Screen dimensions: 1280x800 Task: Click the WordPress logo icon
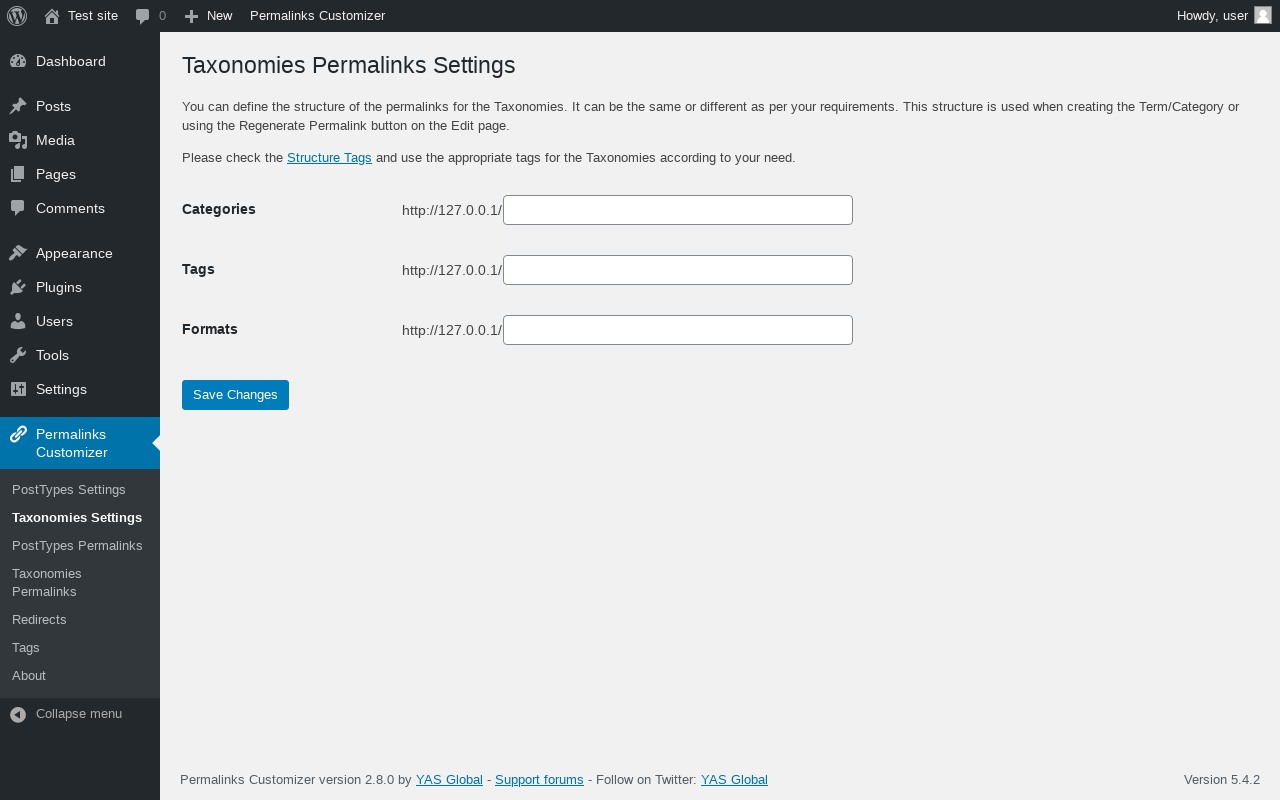(x=17, y=16)
